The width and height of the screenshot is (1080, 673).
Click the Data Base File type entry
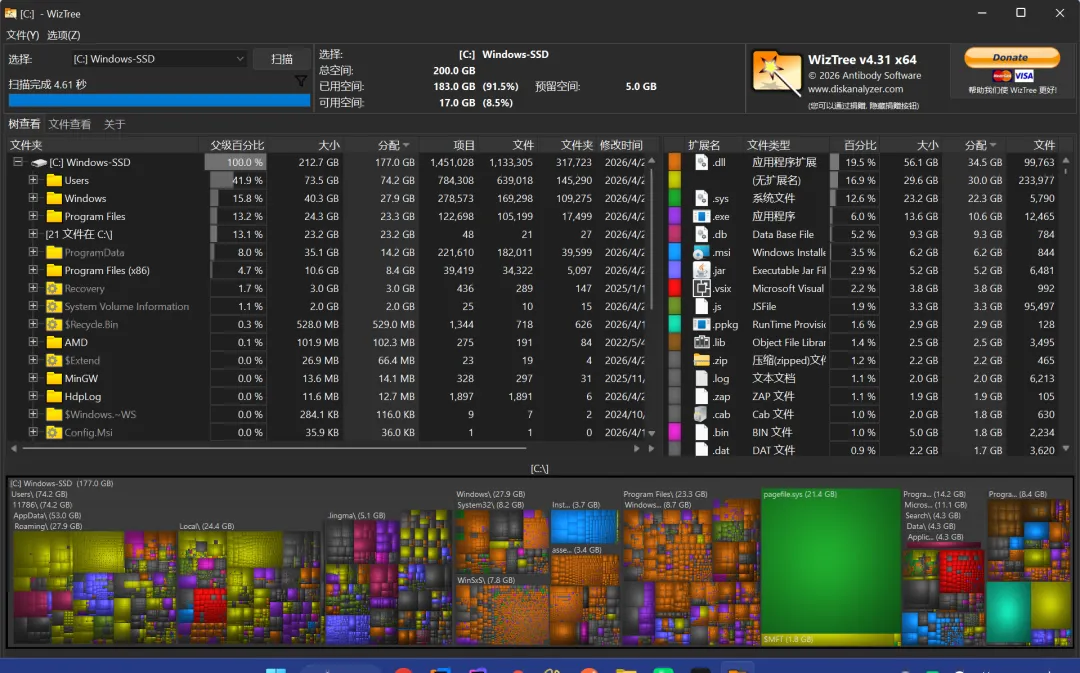click(x=783, y=235)
